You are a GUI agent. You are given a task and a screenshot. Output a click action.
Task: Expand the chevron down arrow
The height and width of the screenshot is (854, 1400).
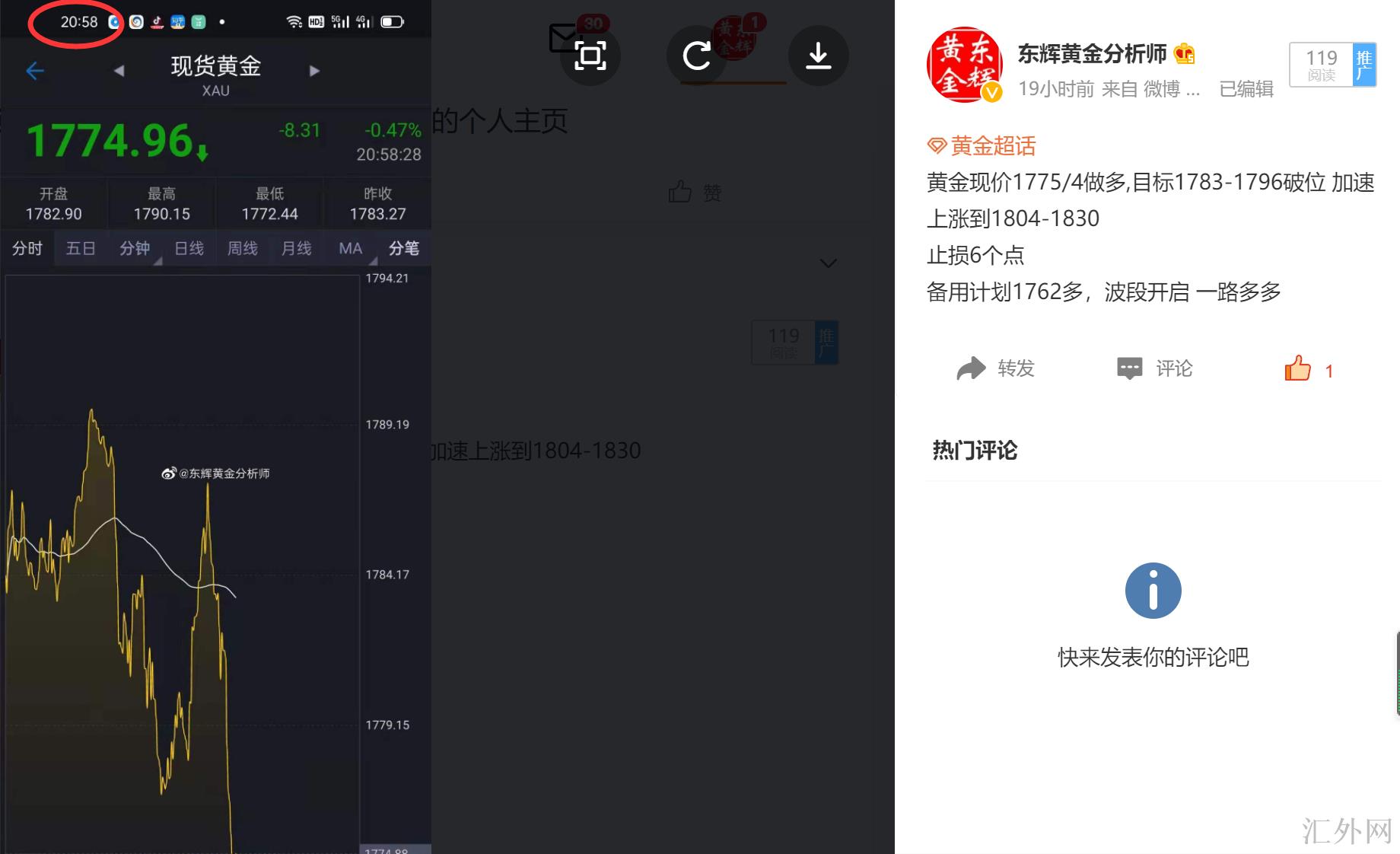[829, 263]
